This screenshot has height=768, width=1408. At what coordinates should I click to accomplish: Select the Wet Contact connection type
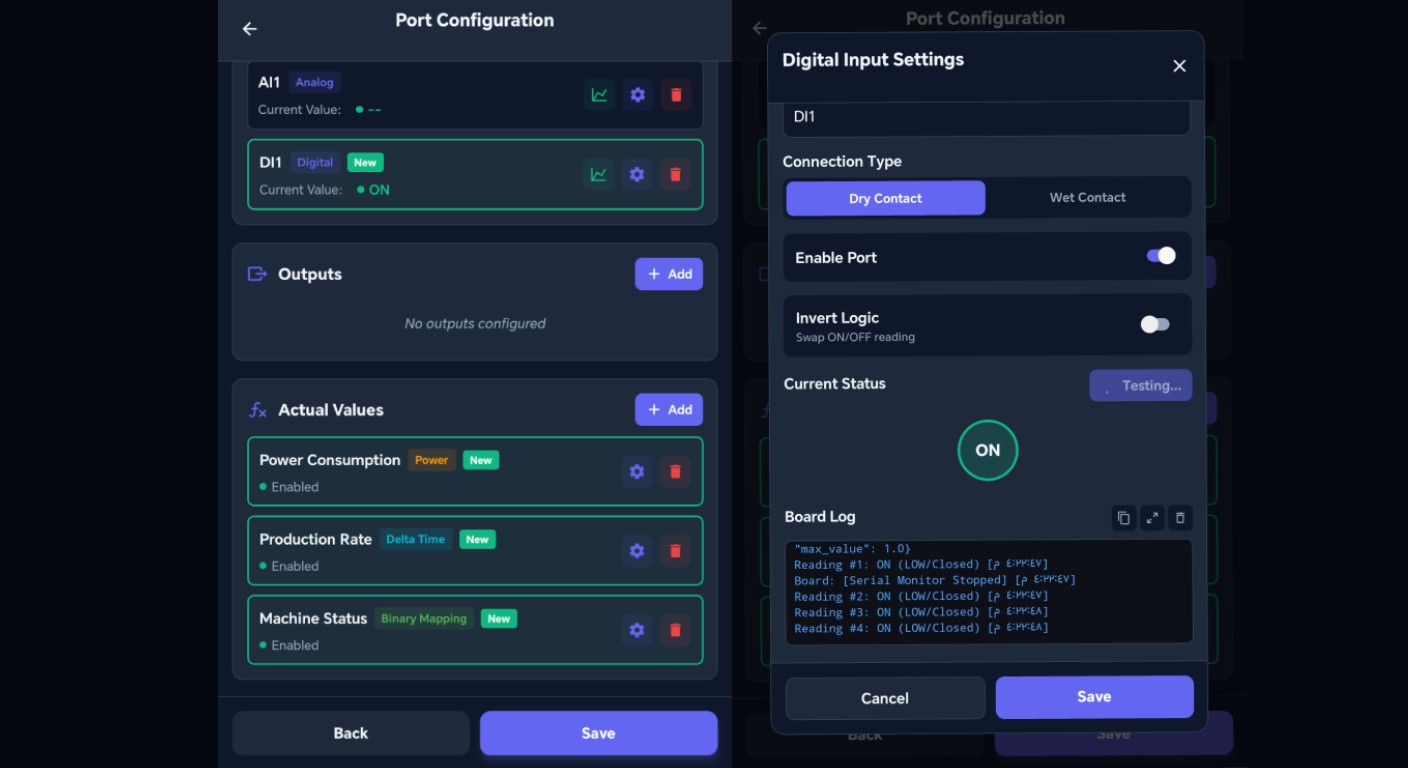pyautogui.click(x=1087, y=198)
